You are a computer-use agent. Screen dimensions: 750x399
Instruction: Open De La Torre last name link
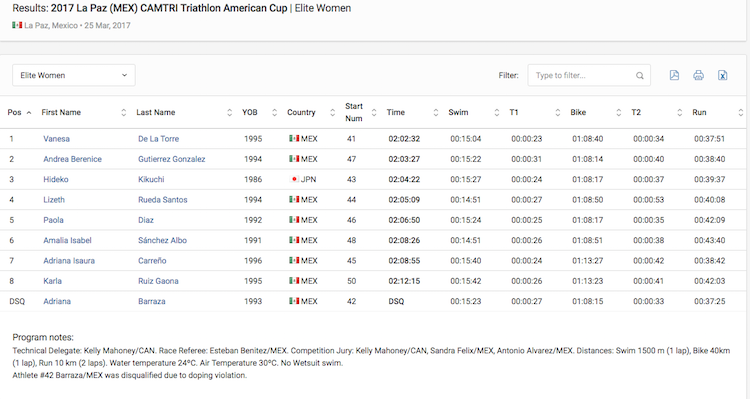click(158, 139)
